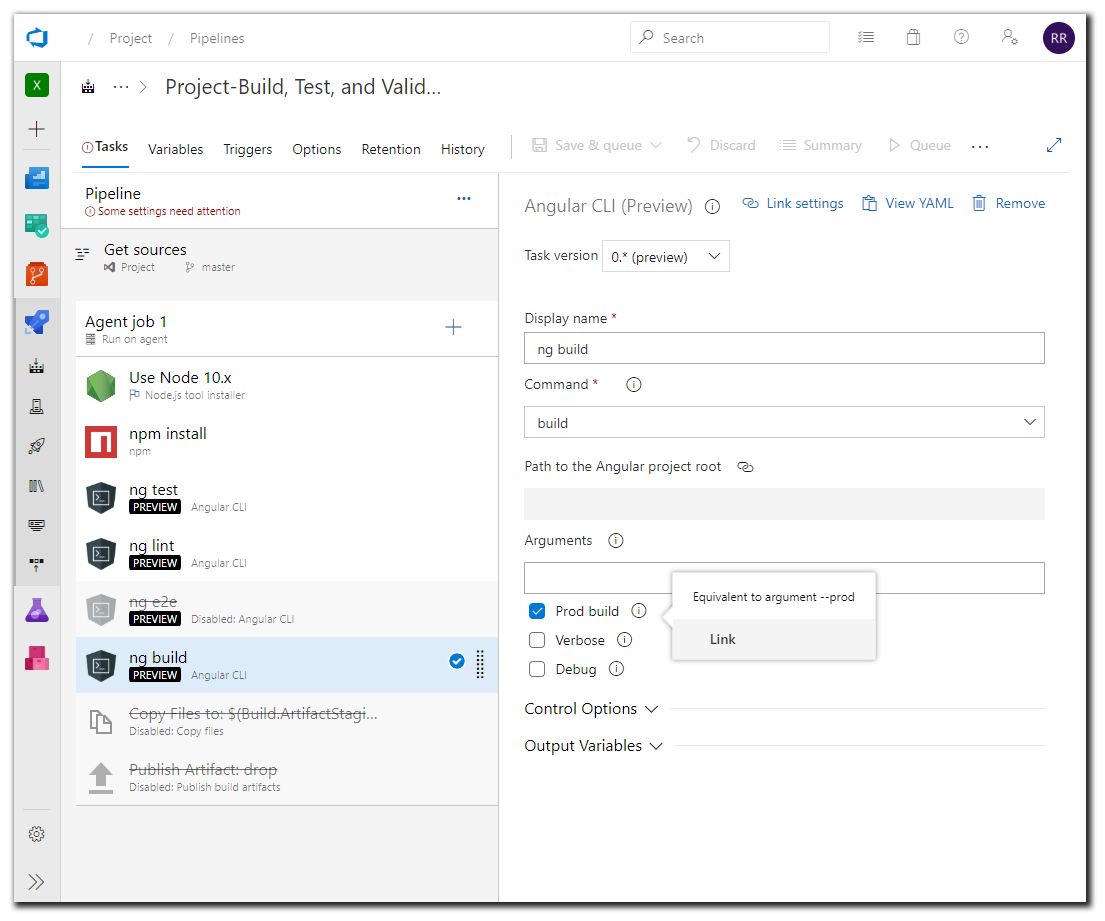Open Artifacts package icon in sidebar
The width and height of the screenshot is (1105, 921).
pos(37,658)
